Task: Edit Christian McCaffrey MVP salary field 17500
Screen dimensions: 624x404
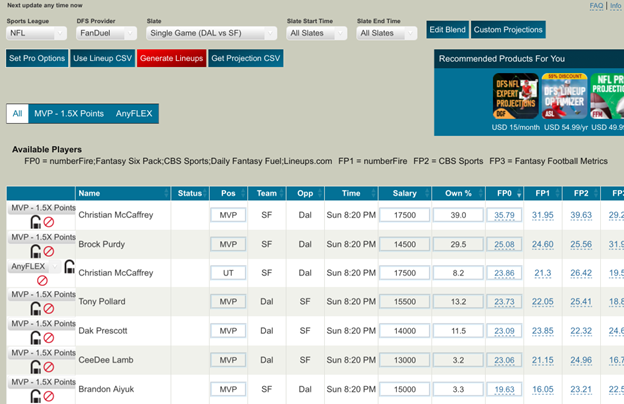Action: pyautogui.click(x=404, y=215)
